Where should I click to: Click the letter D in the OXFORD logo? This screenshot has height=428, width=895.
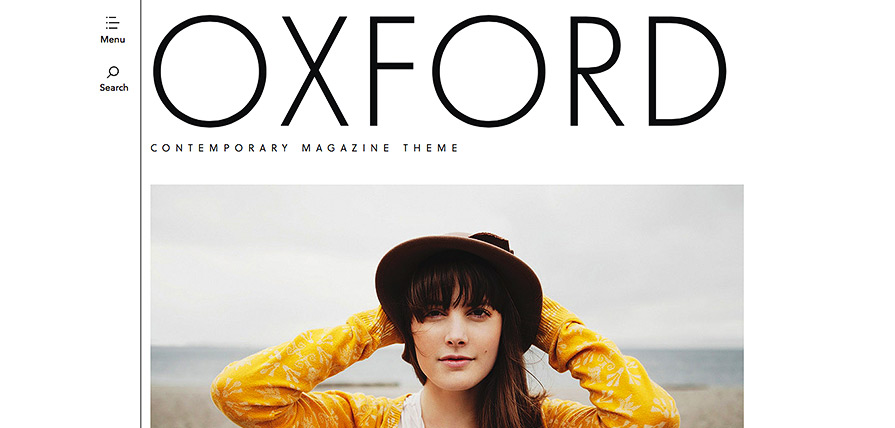(x=687, y=71)
